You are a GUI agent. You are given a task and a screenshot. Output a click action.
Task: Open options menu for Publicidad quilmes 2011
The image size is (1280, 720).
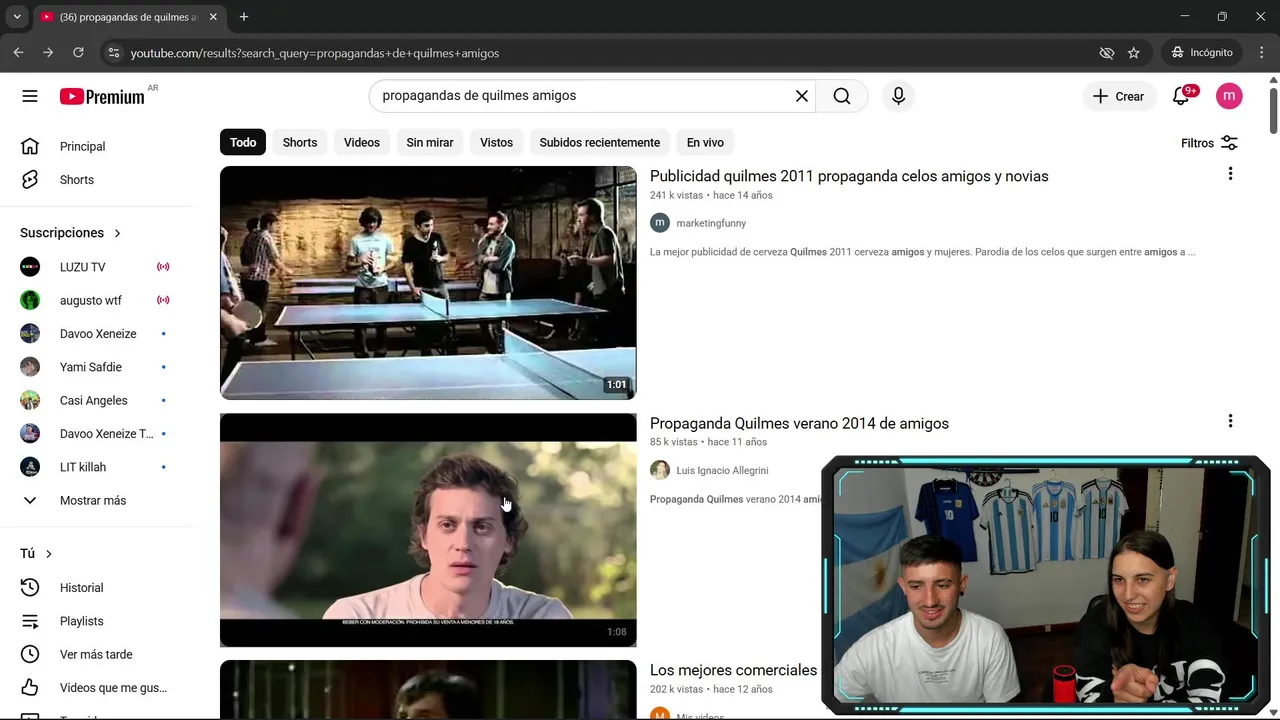pos(1230,174)
